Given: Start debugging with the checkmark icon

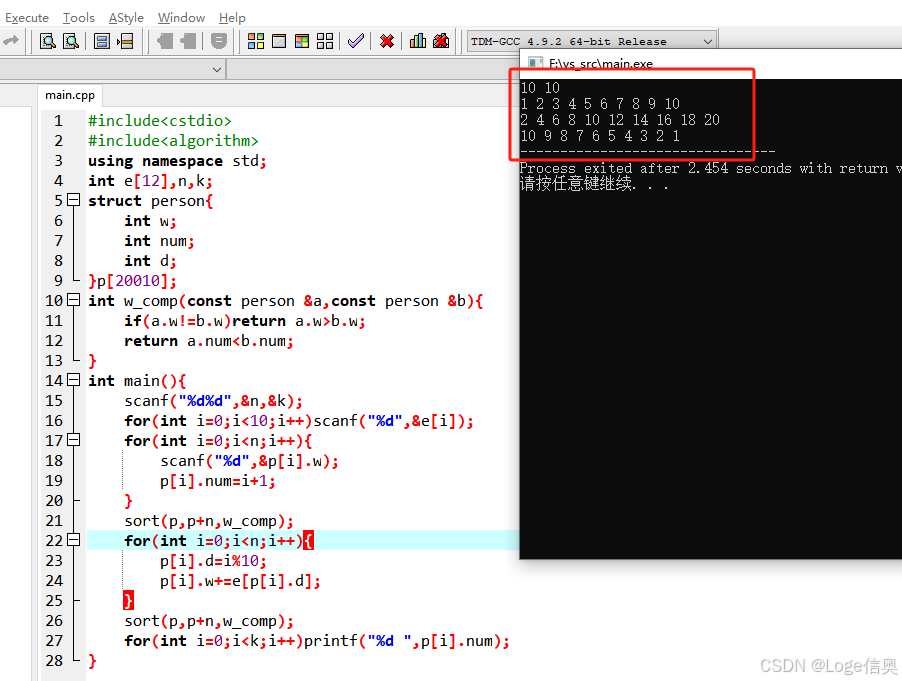Looking at the screenshot, I should click(356, 41).
